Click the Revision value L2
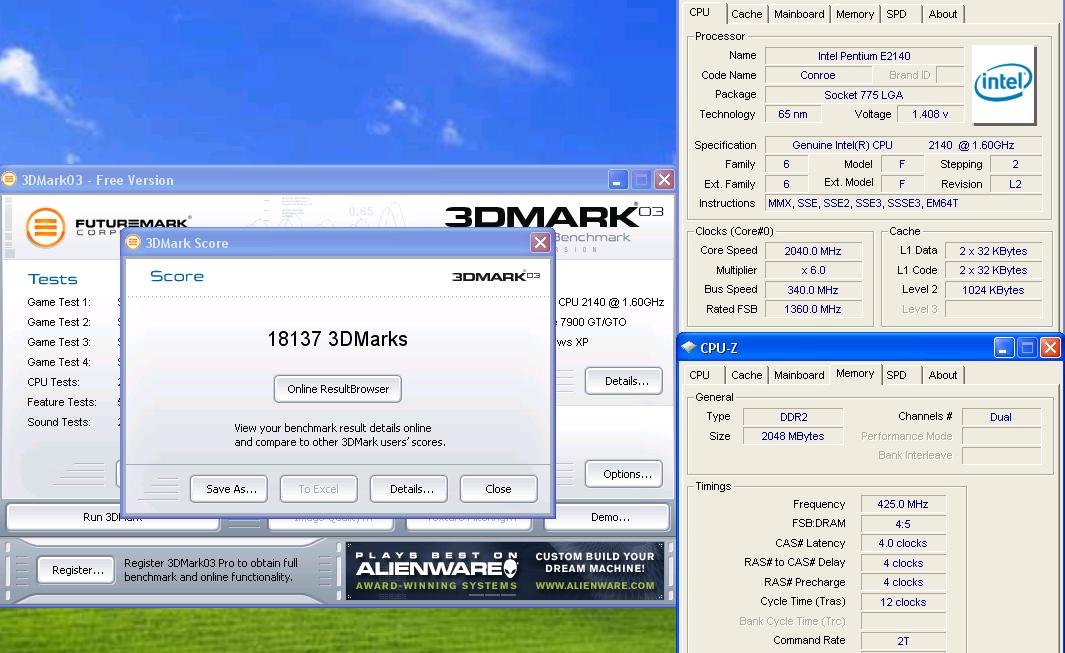The image size is (1065, 653). click(x=1015, y=183)
